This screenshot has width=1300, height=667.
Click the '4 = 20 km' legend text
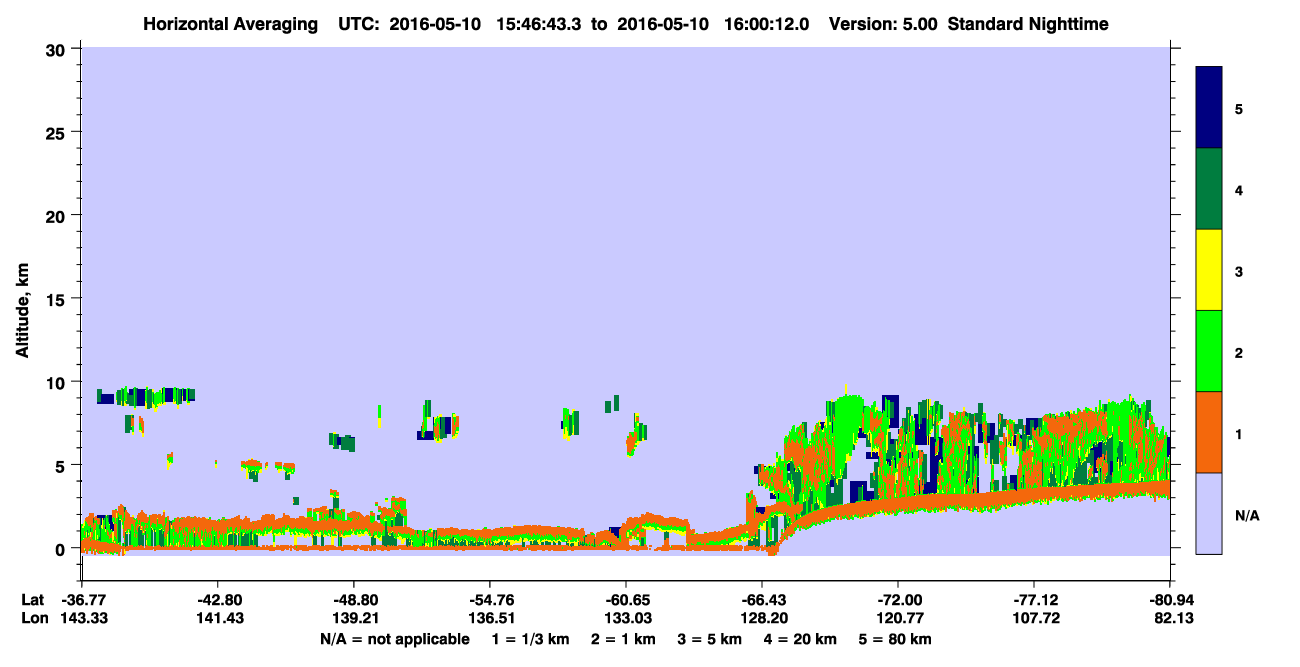click(x=799, y=639)
